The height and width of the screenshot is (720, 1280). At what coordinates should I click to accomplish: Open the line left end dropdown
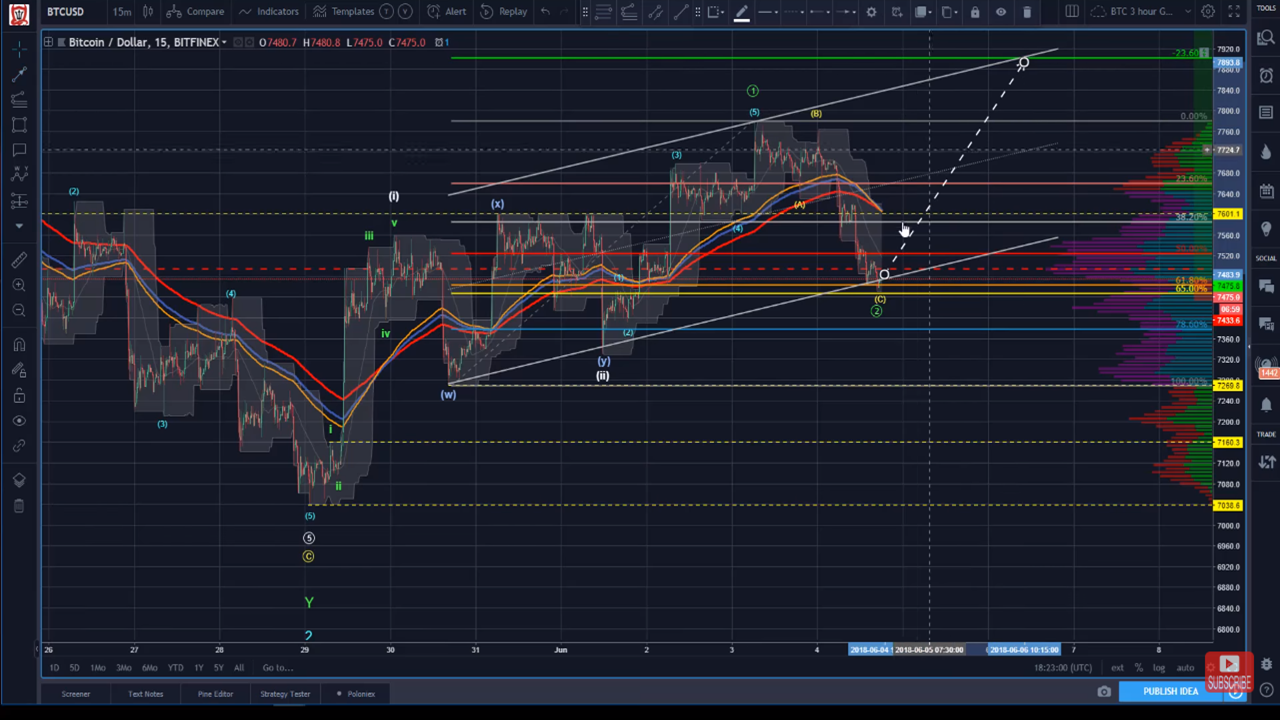(820, 12)
